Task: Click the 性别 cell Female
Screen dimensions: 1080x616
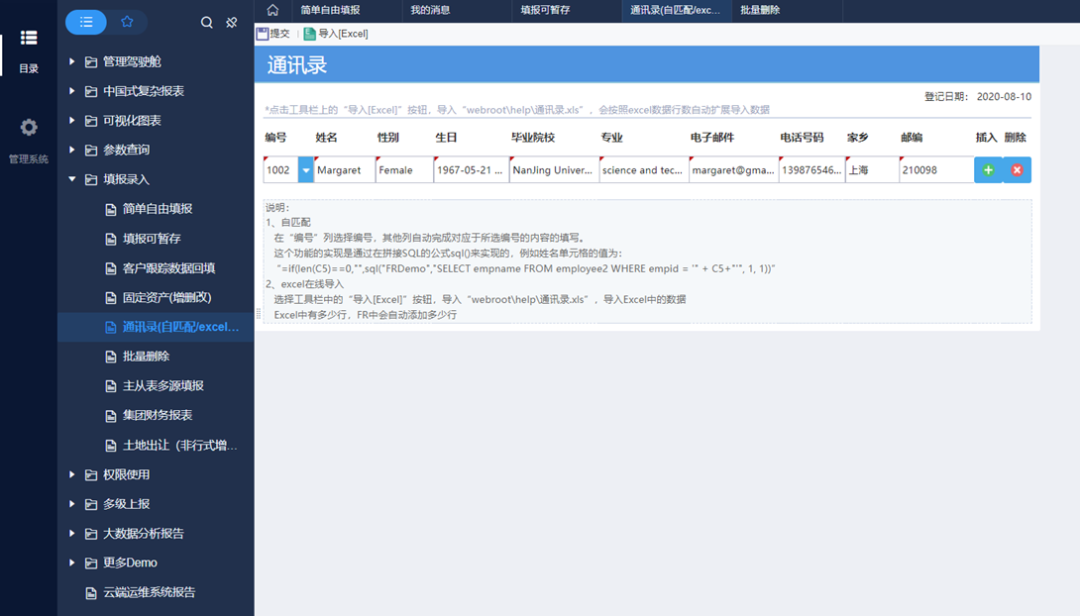Action: click(x=404, y=170)
